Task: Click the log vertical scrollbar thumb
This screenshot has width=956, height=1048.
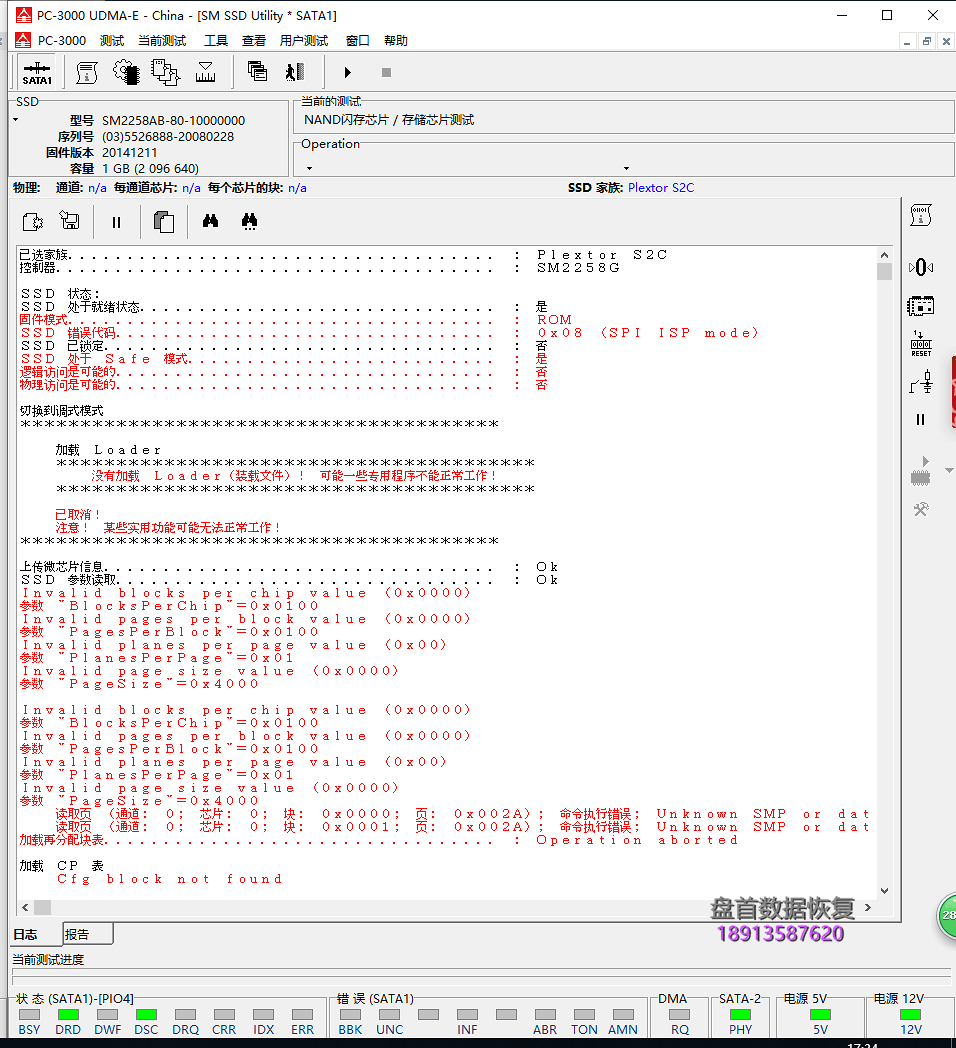Action: point(884,271)
